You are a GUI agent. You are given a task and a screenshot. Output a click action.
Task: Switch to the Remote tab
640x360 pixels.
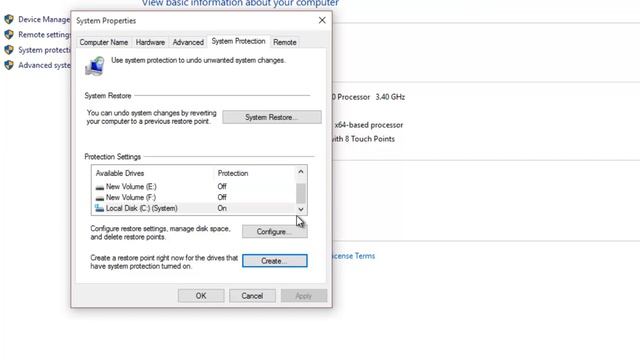[284, 42]
